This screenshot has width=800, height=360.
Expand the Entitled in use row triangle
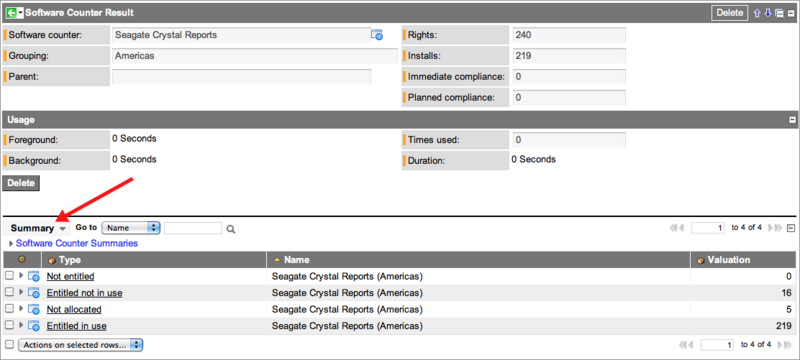click(x=21, y=325)
